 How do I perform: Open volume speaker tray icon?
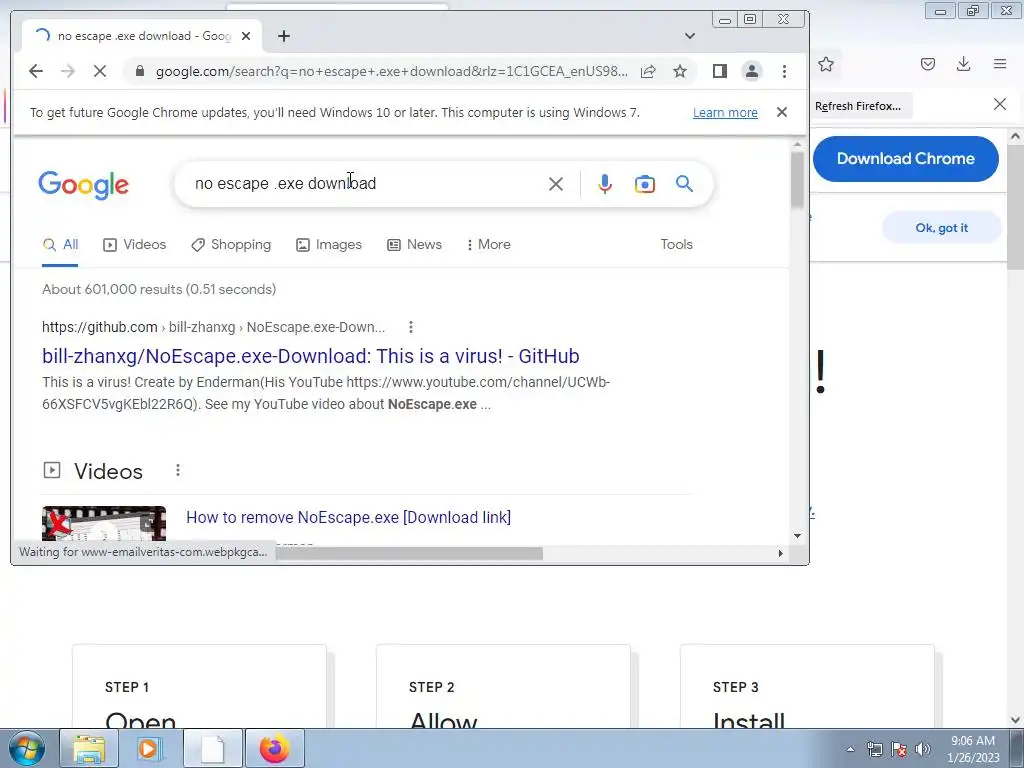tap(923, 749)
